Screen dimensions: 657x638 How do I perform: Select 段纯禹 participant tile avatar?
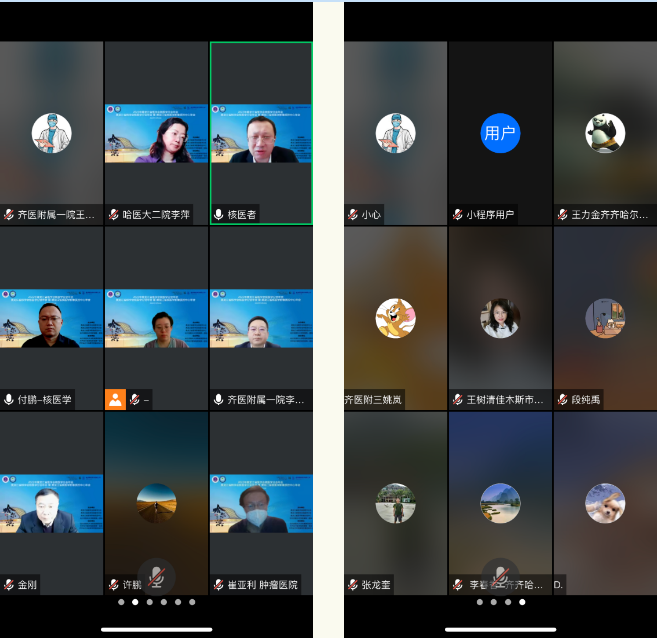click(x=605, y=318)
